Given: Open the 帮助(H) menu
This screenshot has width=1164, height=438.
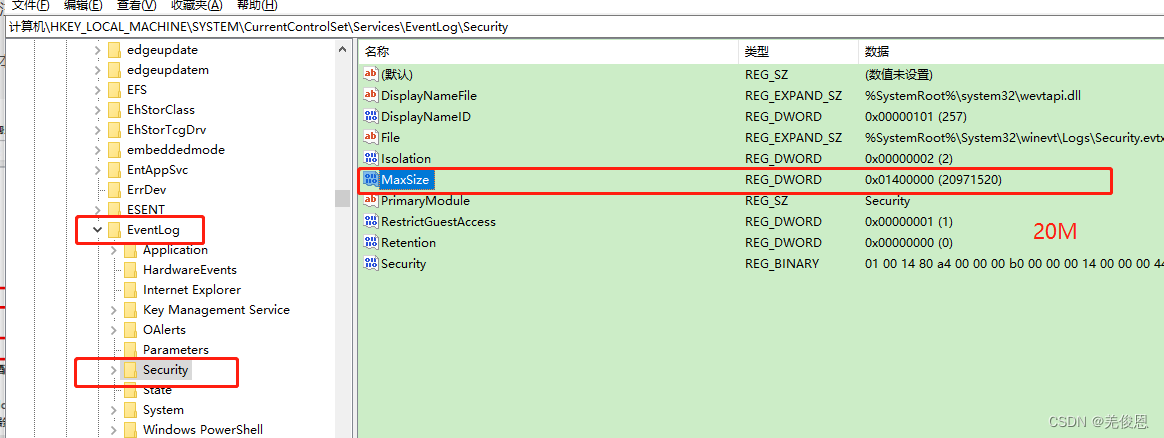Looking at the screenshot, I should point(257,5).
